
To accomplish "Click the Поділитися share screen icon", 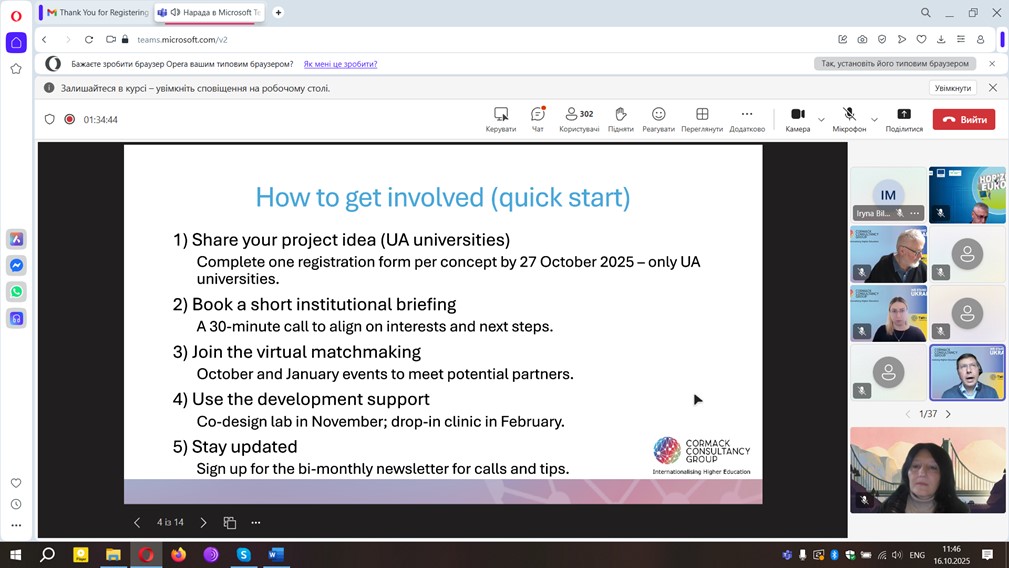I will point(904,115).
